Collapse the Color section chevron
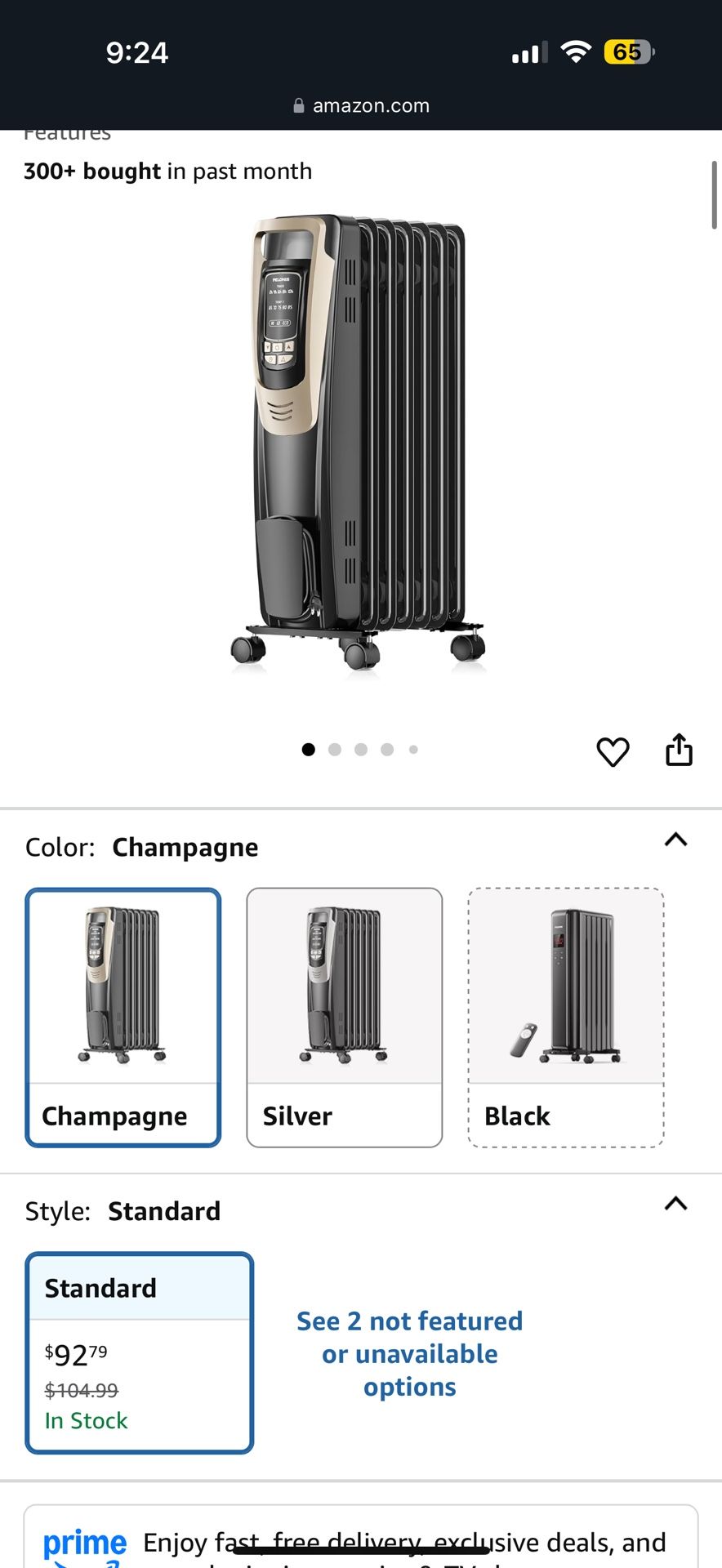Viewport: 722px width, 1568px height. tap(675, 840)
